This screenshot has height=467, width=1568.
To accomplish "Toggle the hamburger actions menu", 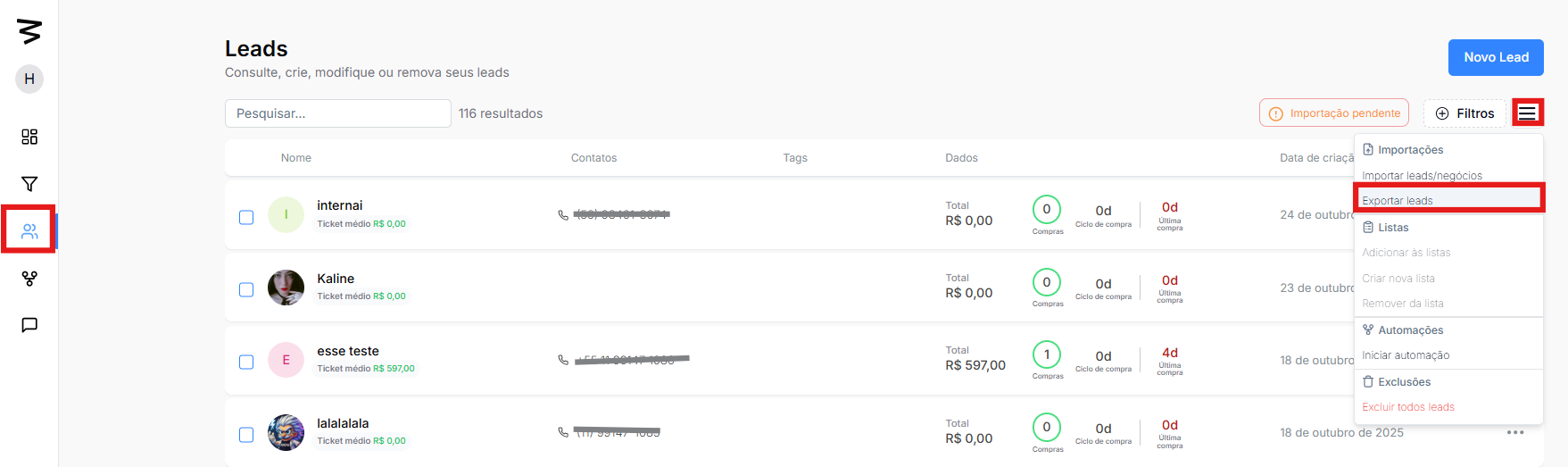I will tap(1527, 113).
